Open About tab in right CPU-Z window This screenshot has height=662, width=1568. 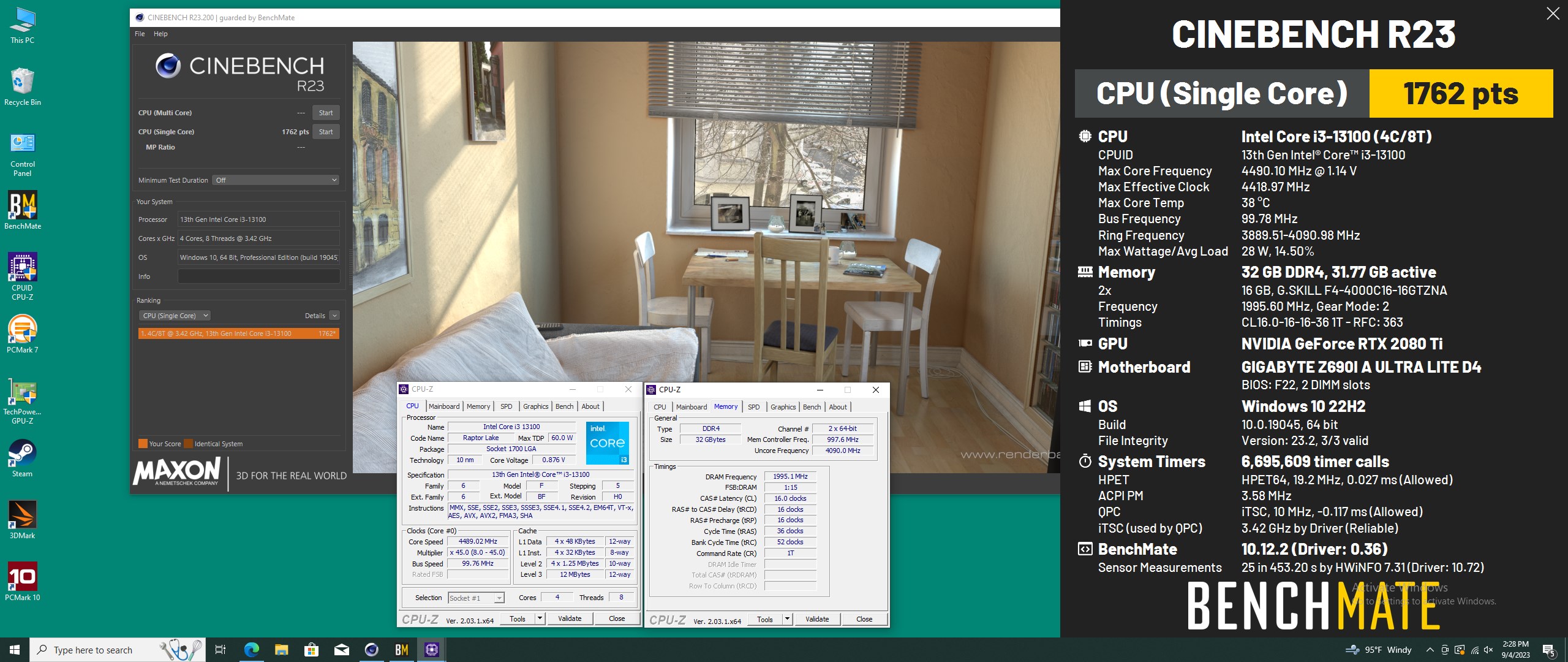click(x=838, y=407)
